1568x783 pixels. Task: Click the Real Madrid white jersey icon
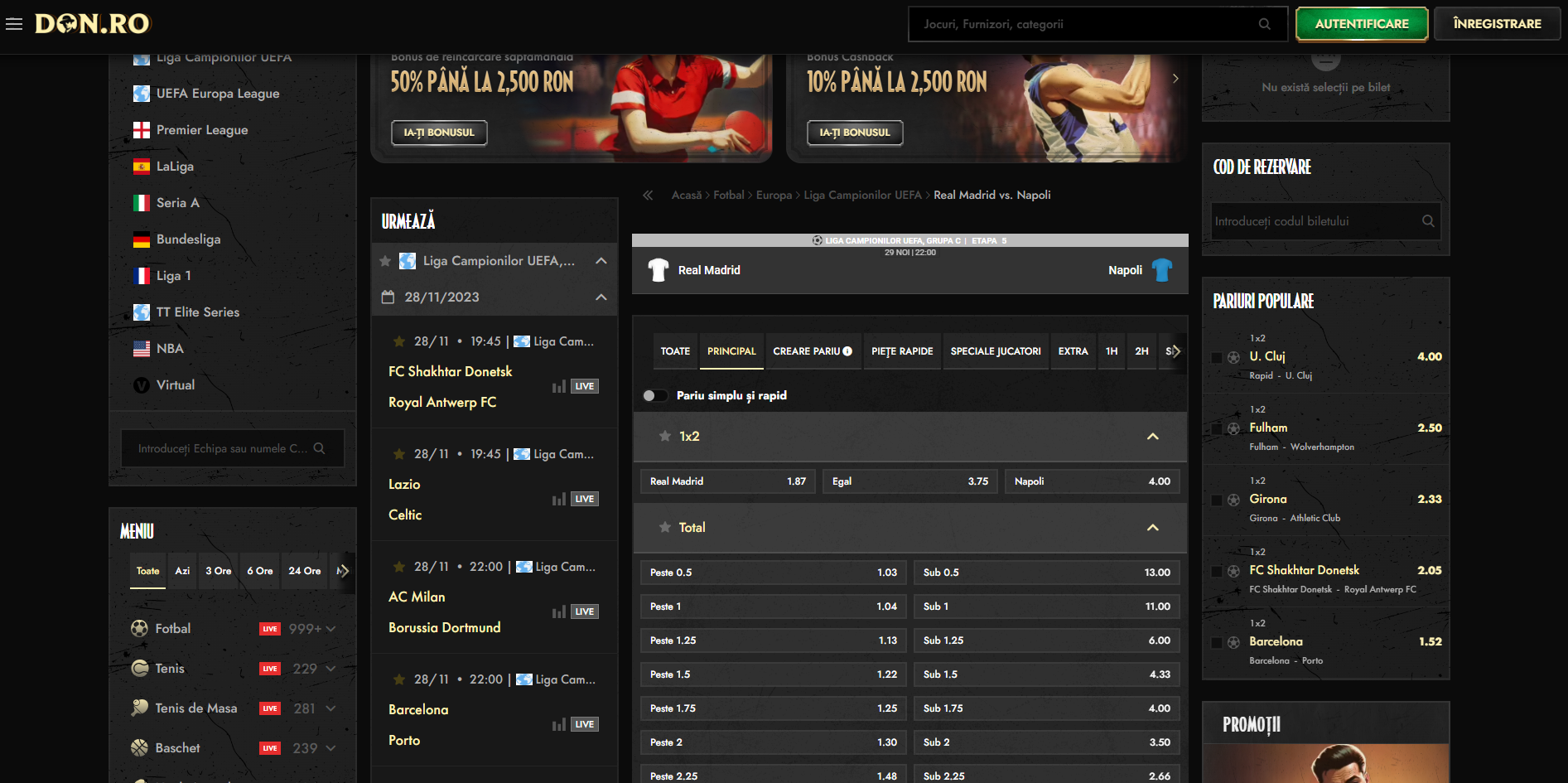(x=659, y=270)
